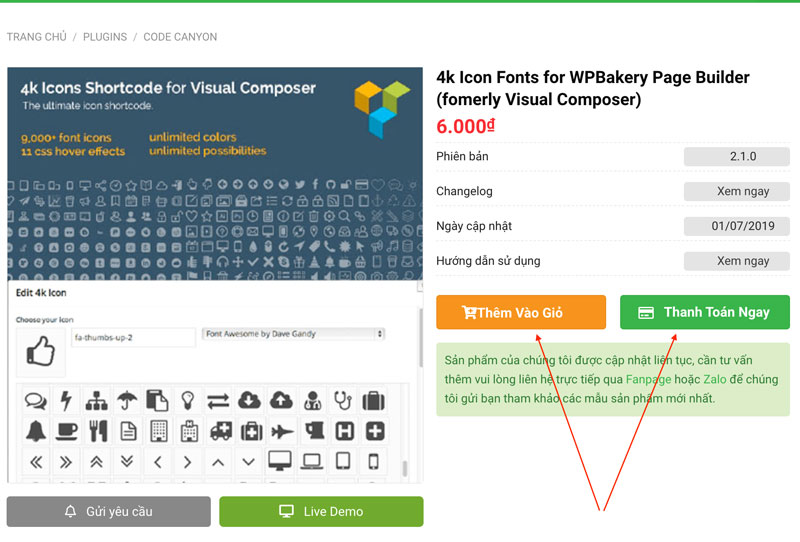Open the Zalo contact link

714,379
